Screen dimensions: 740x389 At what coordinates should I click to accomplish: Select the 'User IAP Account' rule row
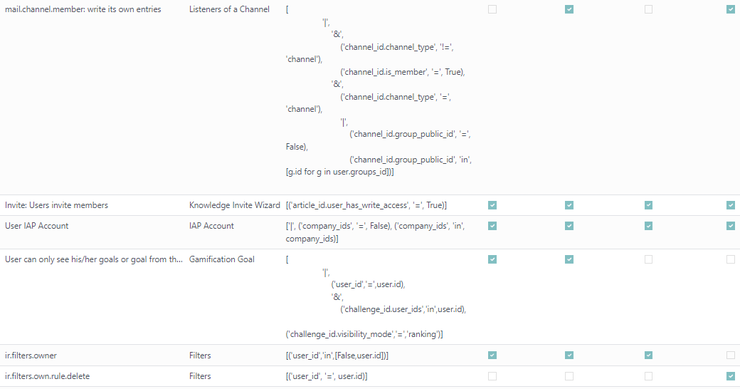(370, 232)
